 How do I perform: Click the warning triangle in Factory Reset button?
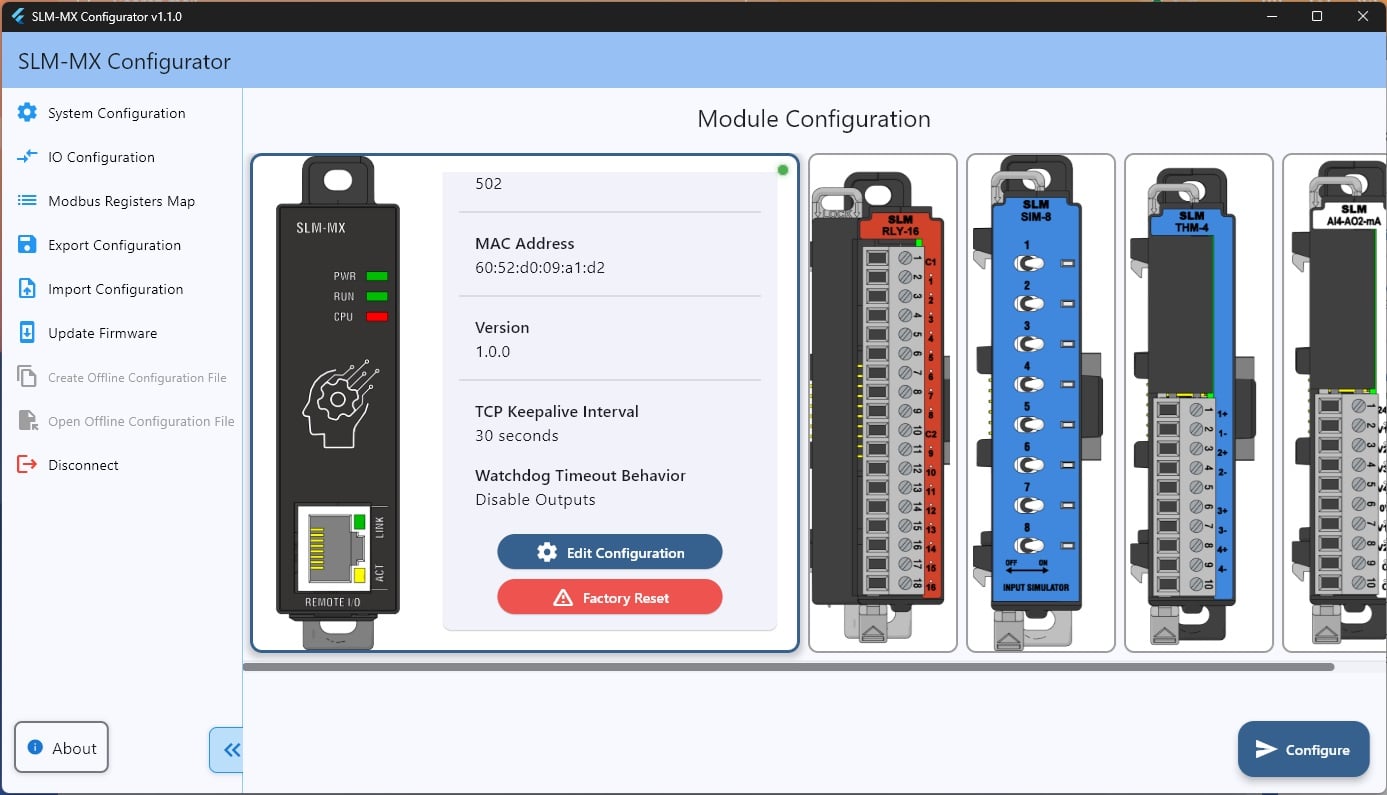tap(562, 598)
